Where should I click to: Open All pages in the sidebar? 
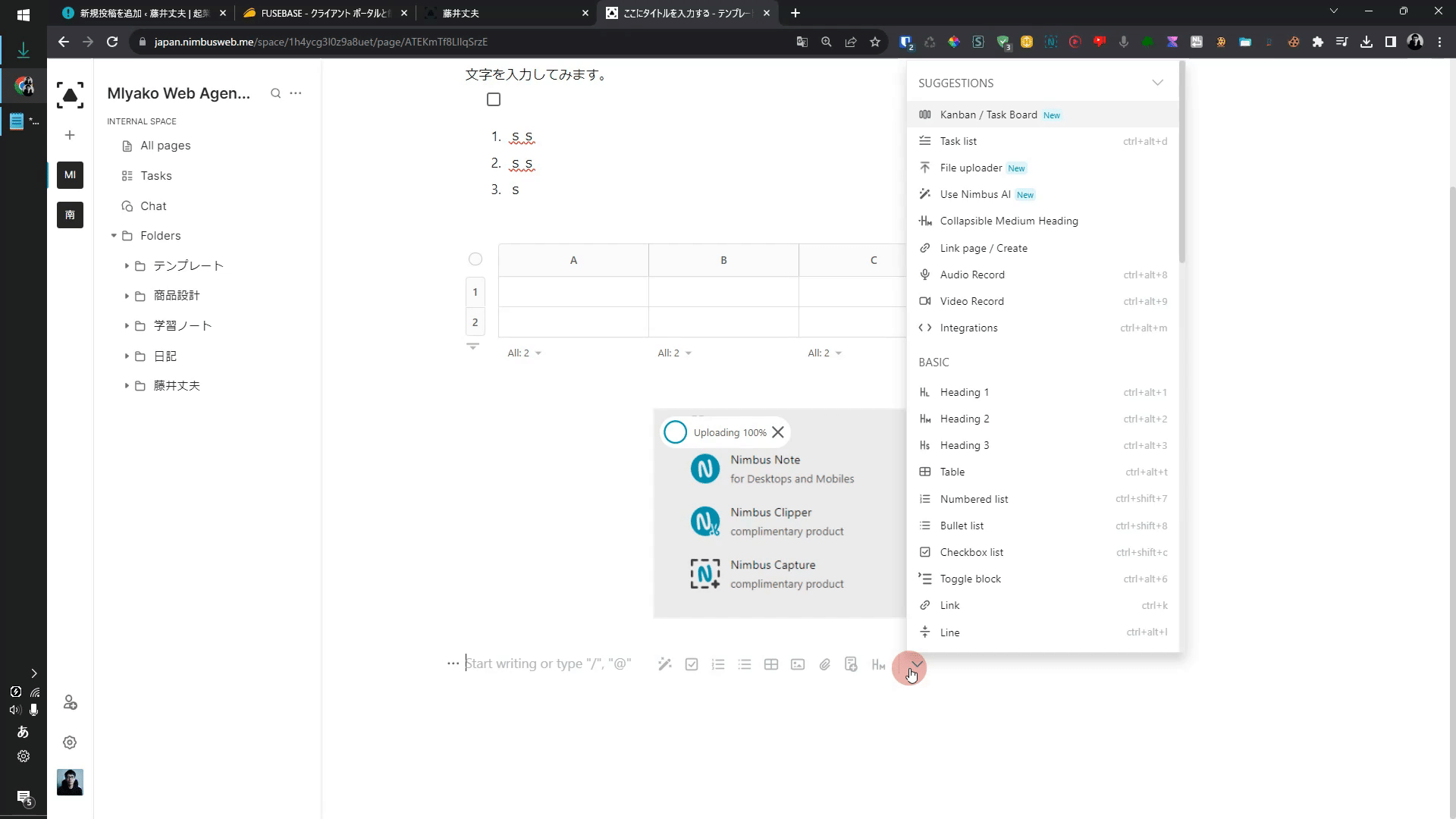point(165,146)
